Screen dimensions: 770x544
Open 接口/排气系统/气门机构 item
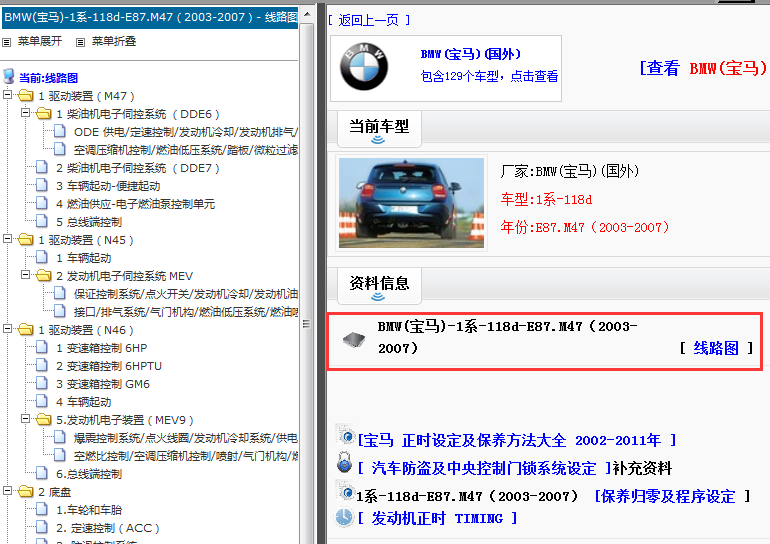tap(186, 312)
